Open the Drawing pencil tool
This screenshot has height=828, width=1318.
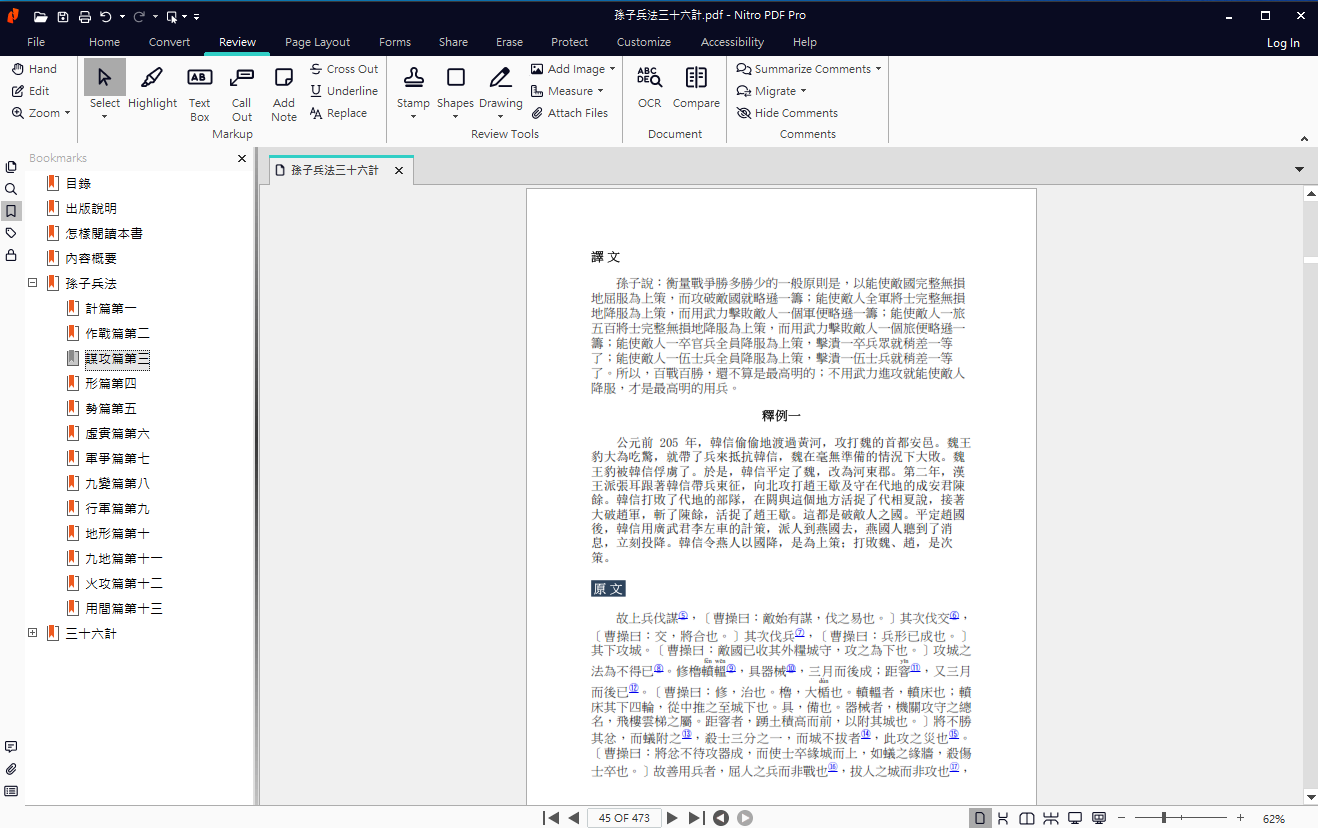click(x=500, y=88)
